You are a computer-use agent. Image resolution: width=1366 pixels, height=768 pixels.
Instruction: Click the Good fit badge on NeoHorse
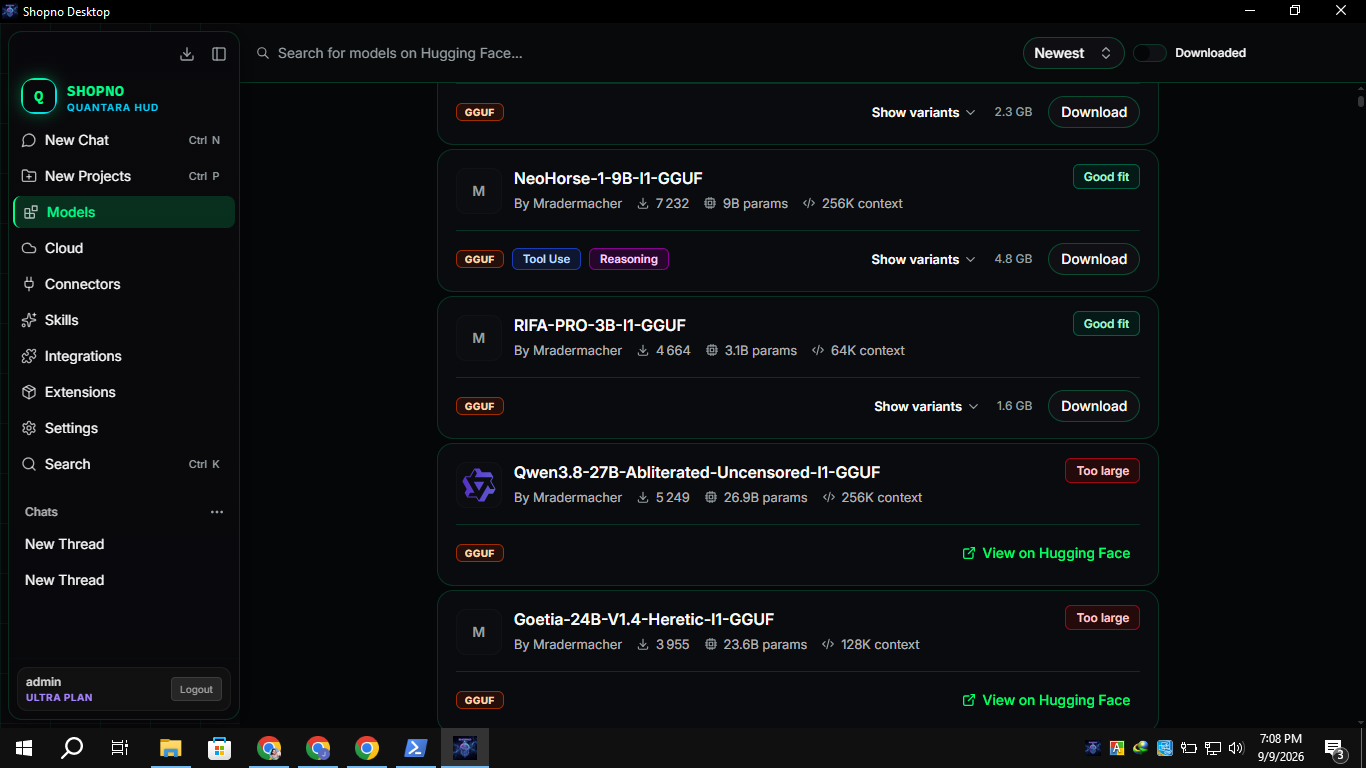point(1106,177)
